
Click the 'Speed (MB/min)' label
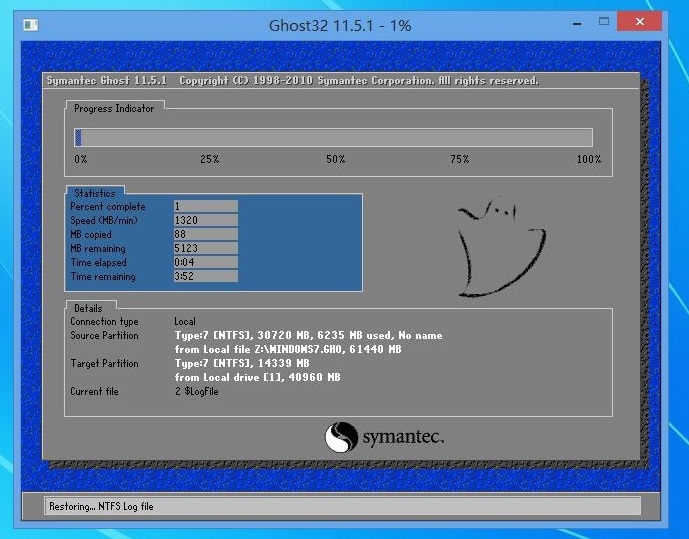(104, 221)
